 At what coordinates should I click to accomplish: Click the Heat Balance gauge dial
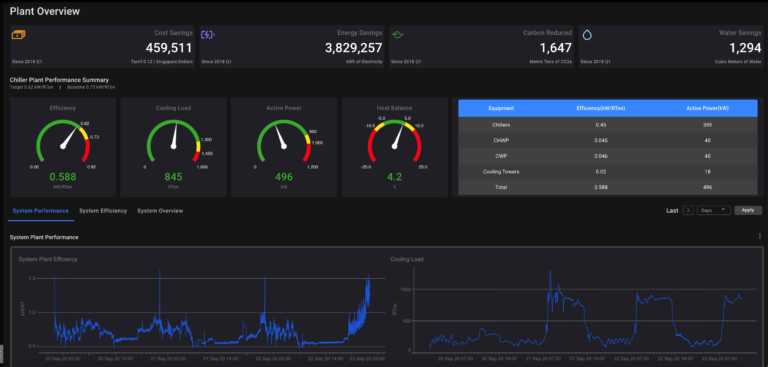pos(395,142)
